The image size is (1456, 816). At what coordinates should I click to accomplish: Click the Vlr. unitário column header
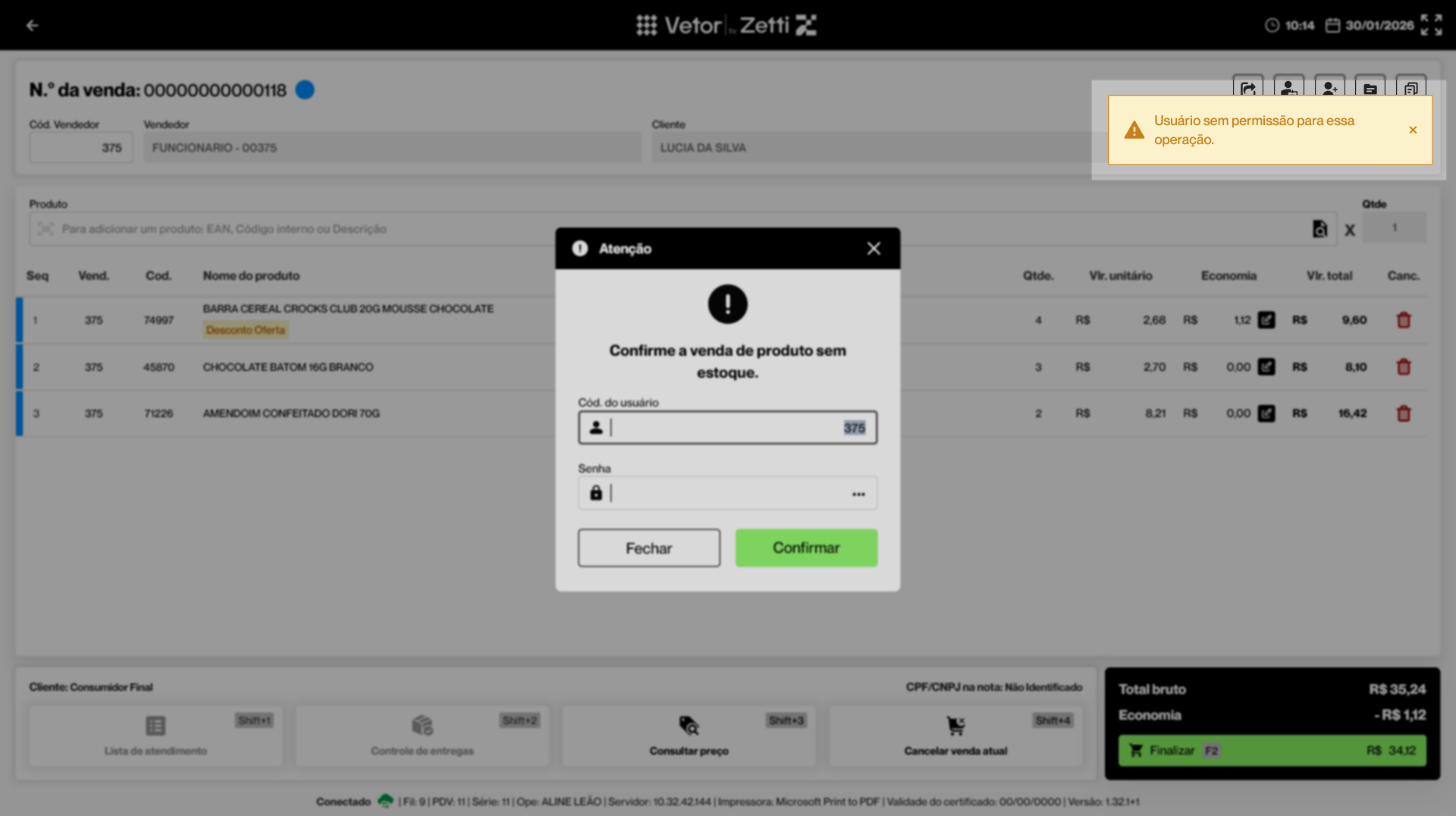pyautogui.click(x=1121, y=275)
